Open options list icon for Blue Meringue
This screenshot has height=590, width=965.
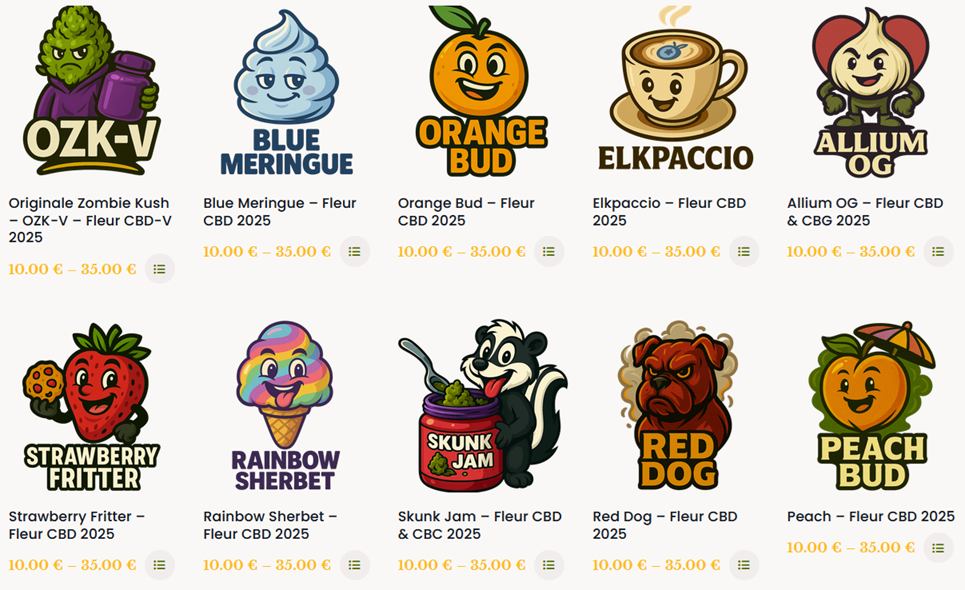354,252
